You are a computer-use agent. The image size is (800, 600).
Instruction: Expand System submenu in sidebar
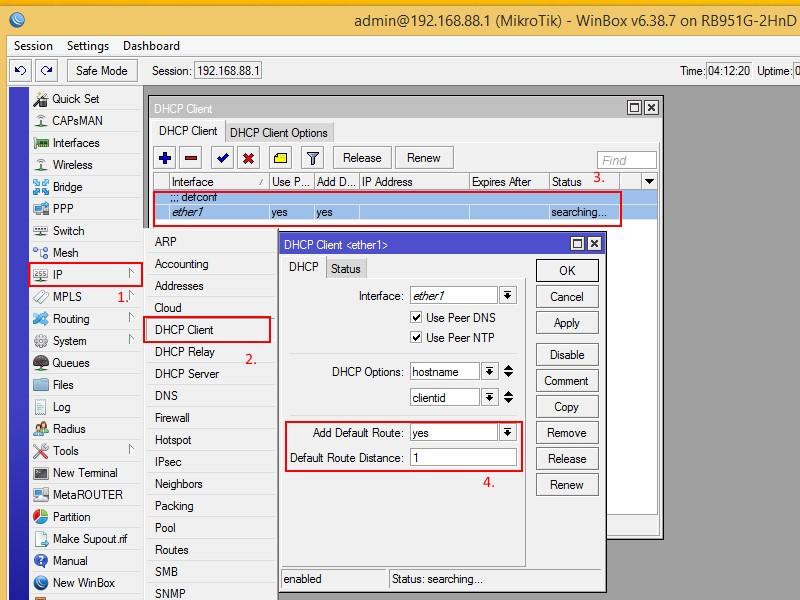pos(131,340)
